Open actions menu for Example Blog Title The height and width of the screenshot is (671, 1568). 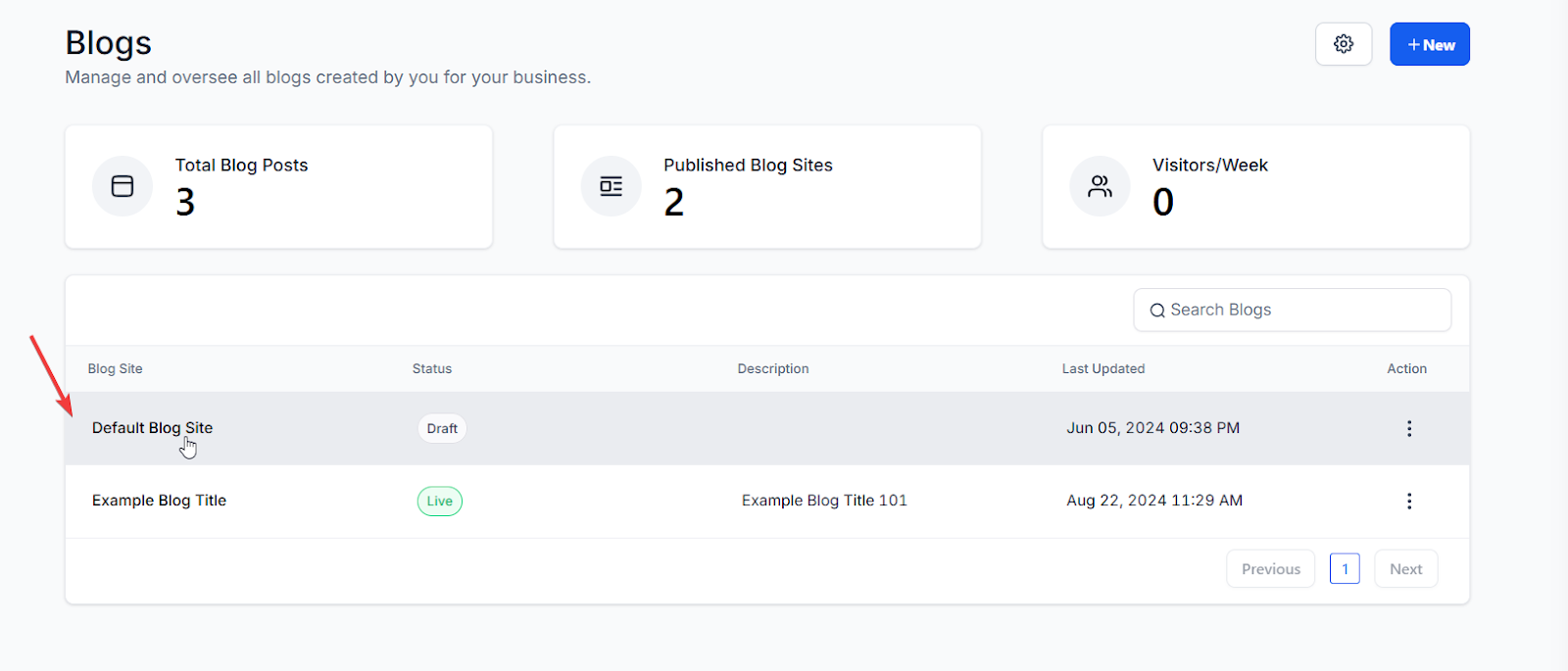[x=1408, y=501]
